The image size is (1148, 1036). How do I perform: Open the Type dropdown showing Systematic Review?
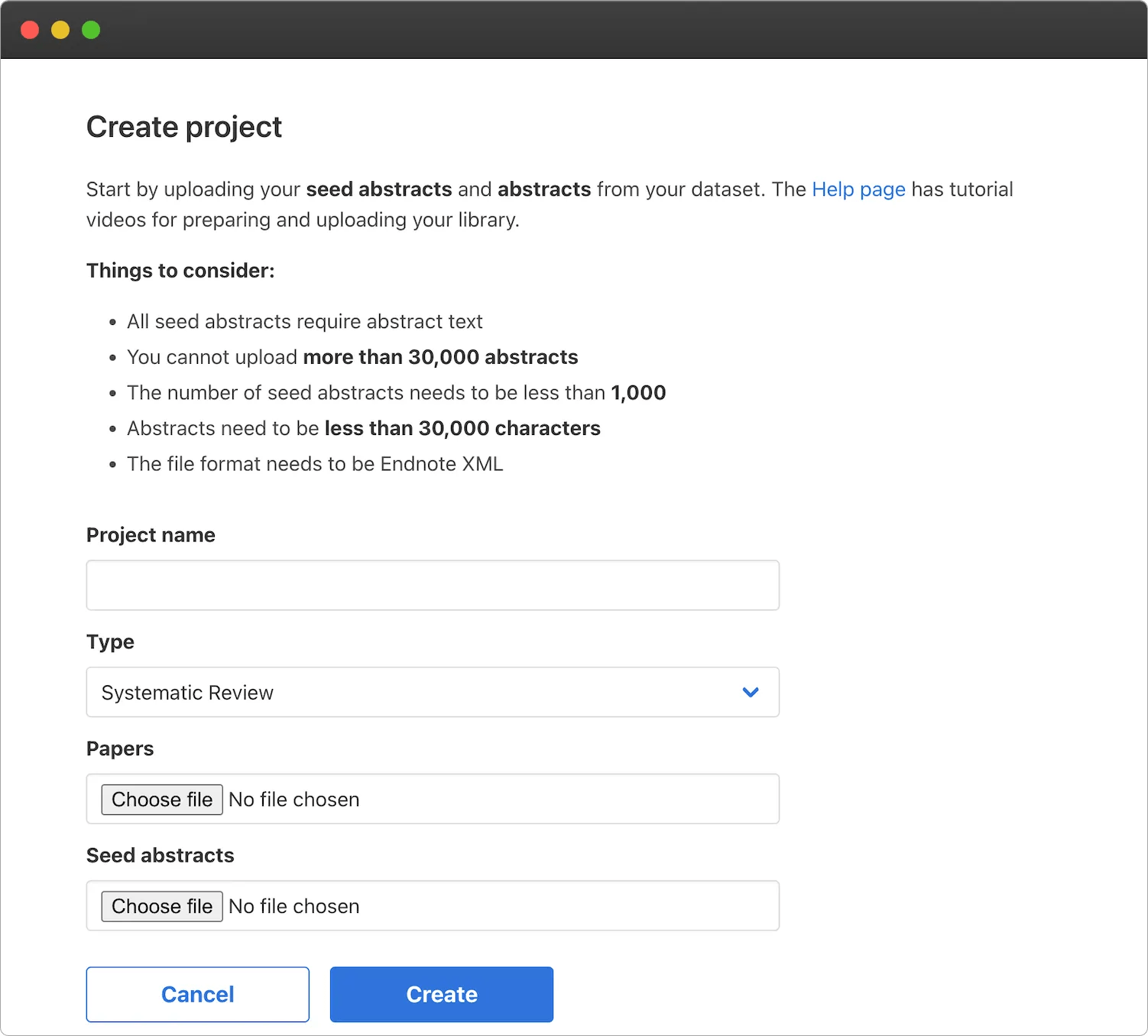pyautogui.click(x=433, y=692)
